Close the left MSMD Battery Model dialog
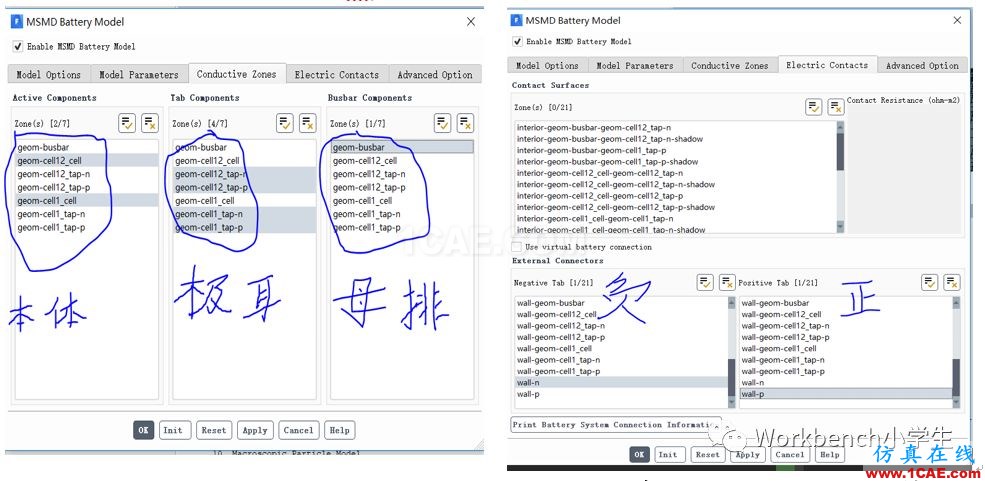 pyautogui.click(x=471, y=21)
